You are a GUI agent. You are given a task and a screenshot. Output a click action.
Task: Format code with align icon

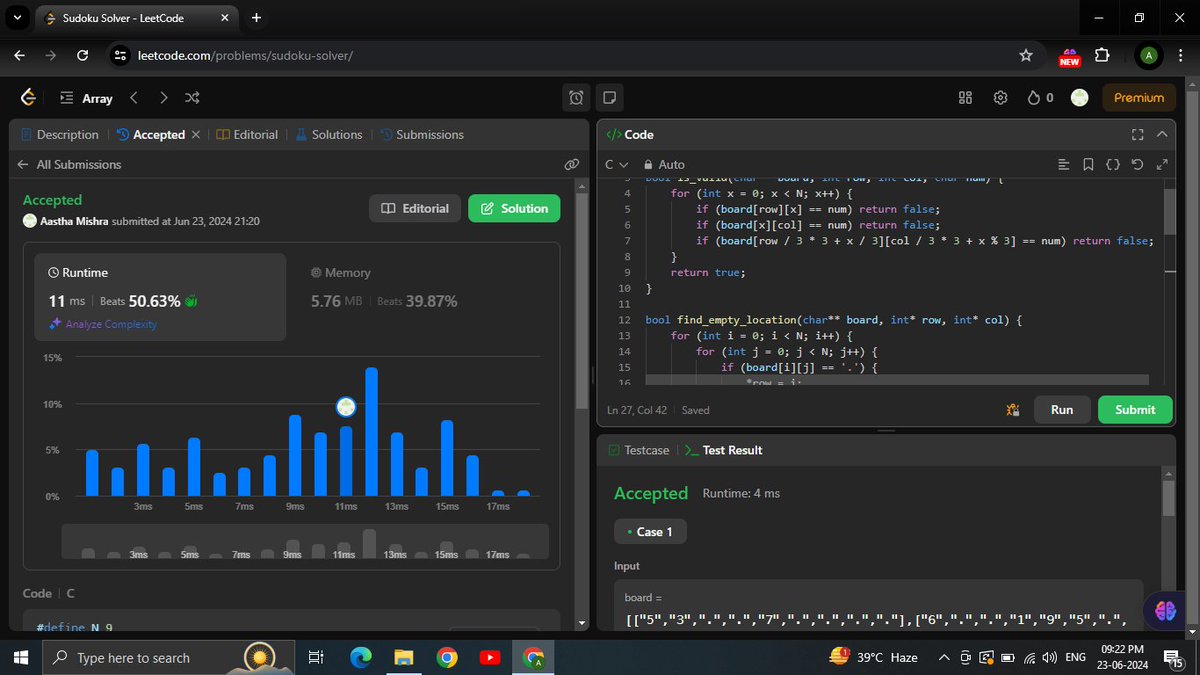coord(1063,164)
